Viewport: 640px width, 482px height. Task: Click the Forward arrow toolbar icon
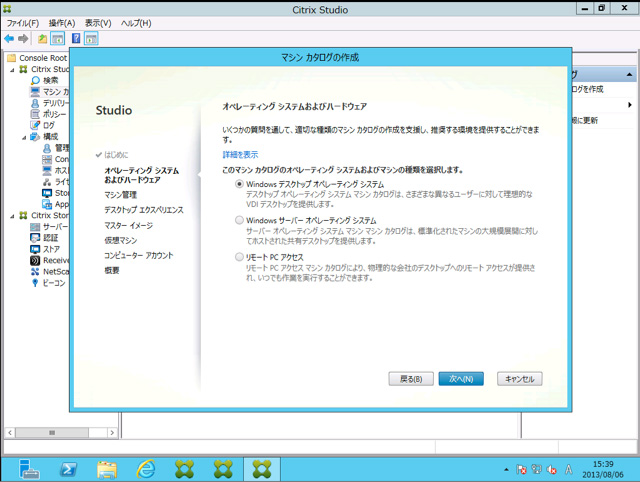[23, 39]
